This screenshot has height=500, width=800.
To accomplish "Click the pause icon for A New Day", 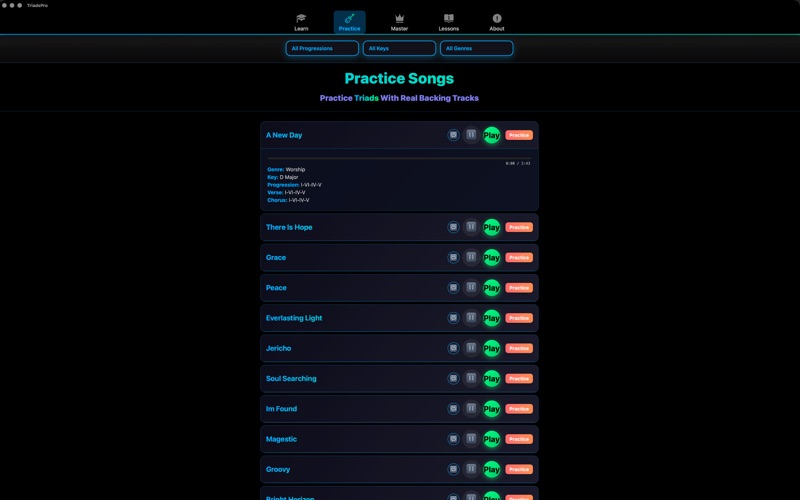I will point(471,135).
